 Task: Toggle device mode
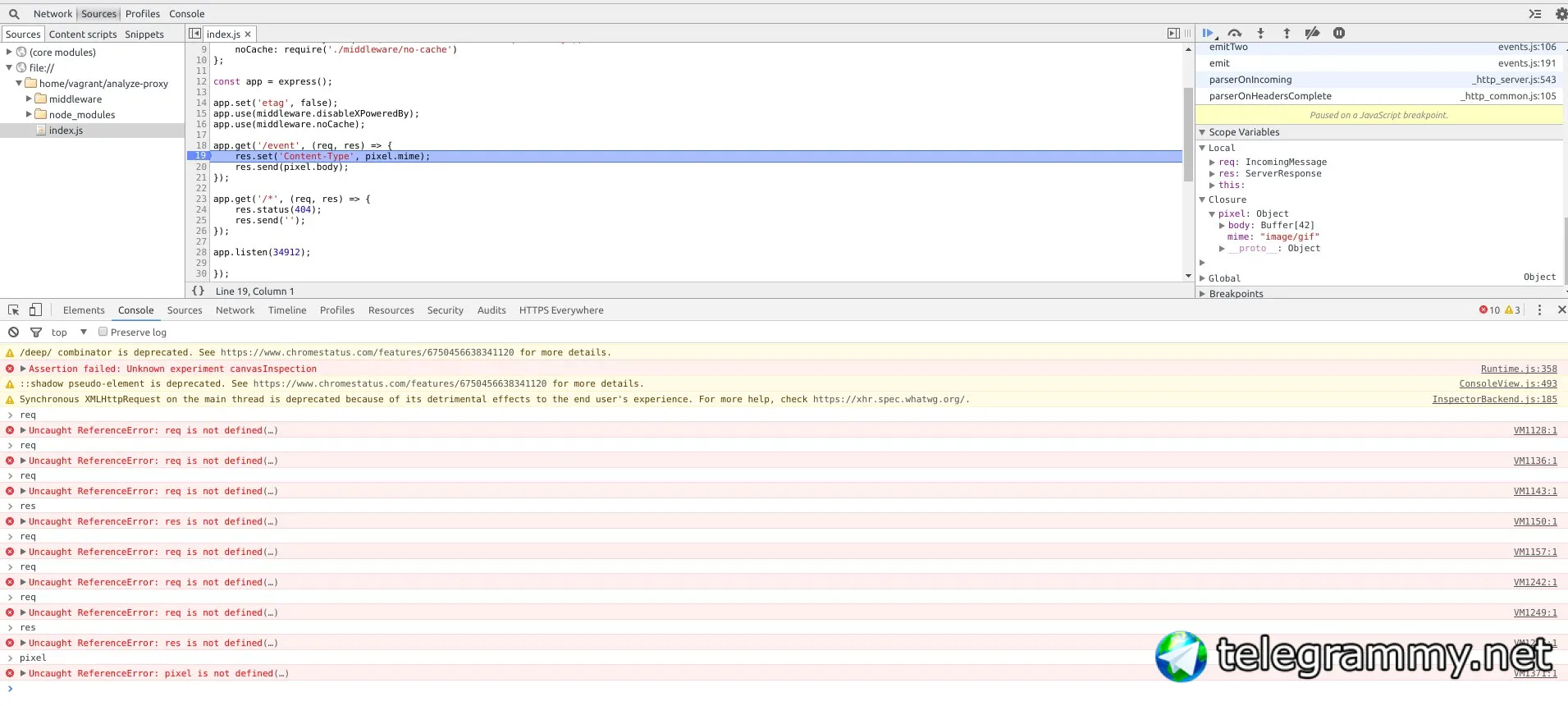tap(35, 310)
